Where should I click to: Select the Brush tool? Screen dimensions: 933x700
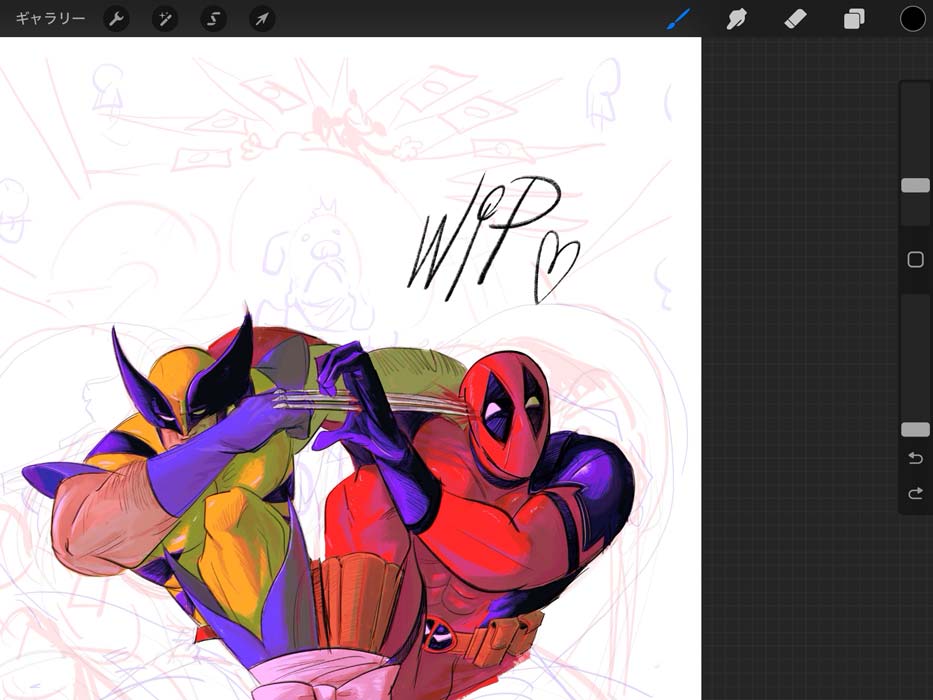point(679,19)
